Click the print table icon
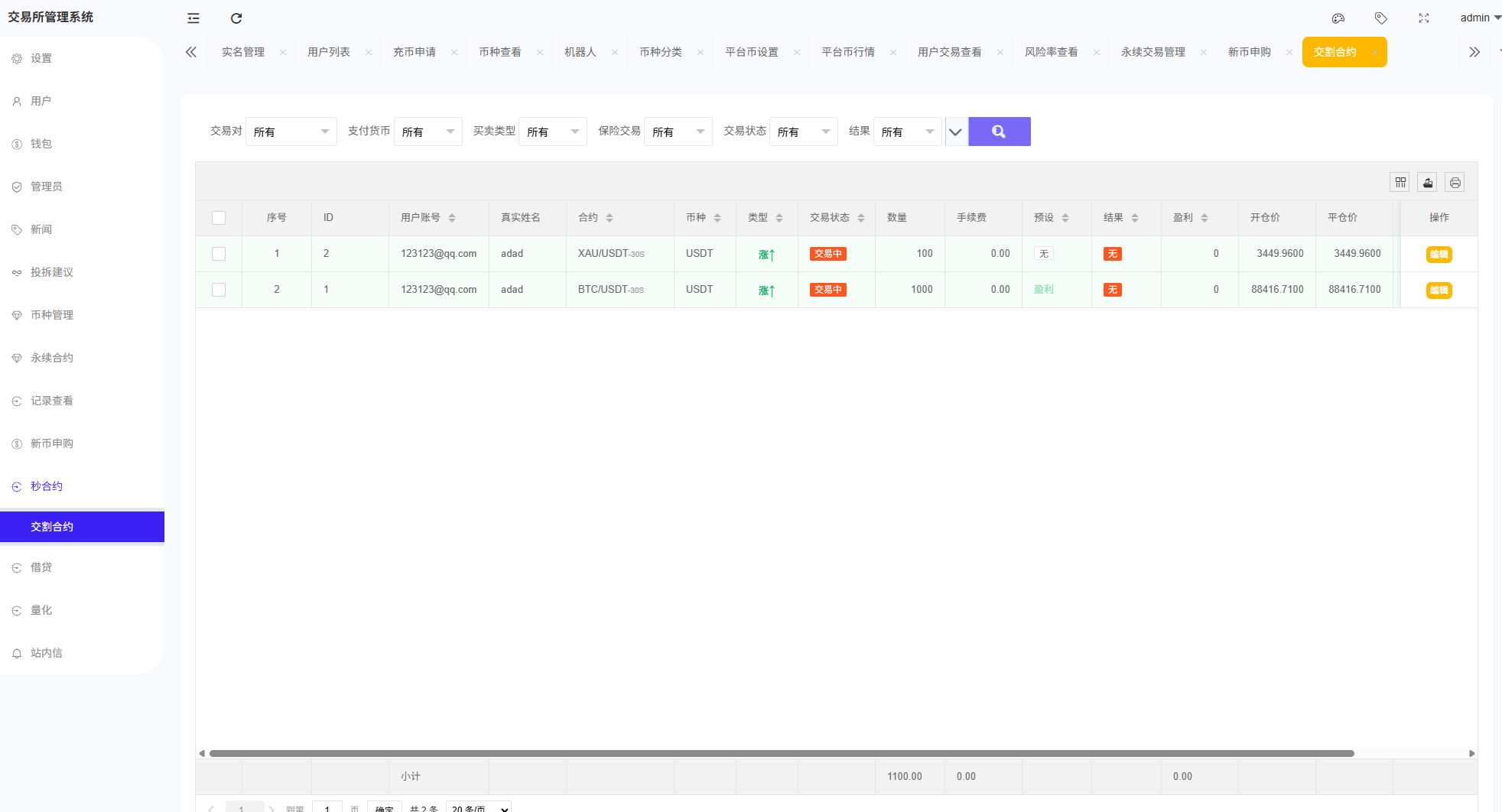1502x812 pixels. [x=1455, y=183]
